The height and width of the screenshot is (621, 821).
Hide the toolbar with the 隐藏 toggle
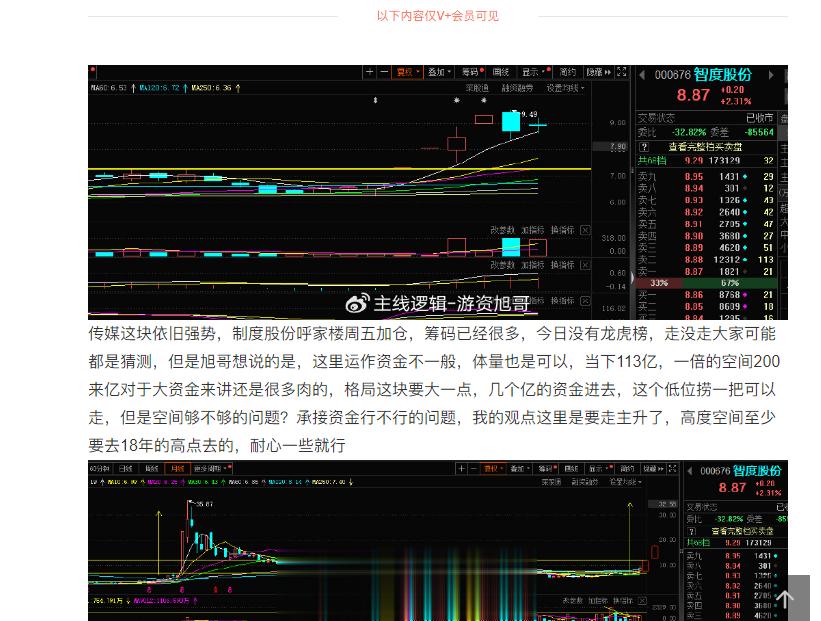[x=597, y=72]
